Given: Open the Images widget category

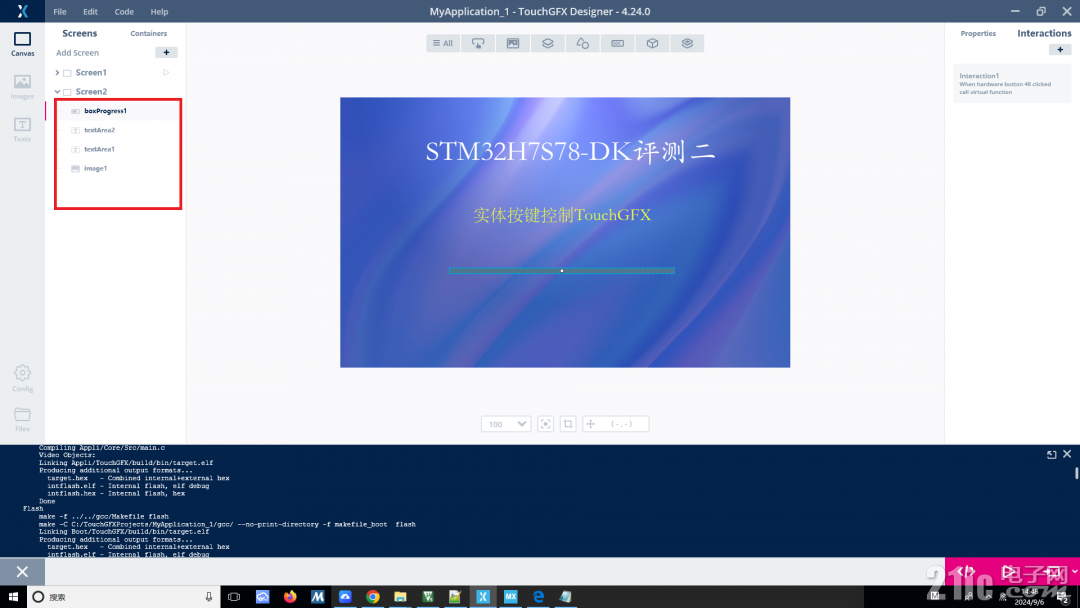Looking at the screenshot, I should (x=513, y=43).
